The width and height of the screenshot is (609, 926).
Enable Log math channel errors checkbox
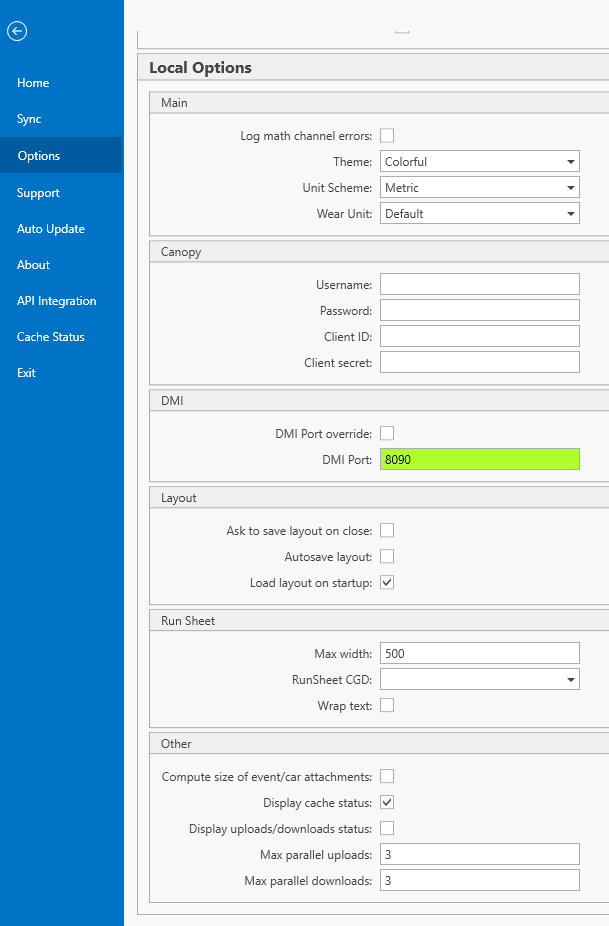point(387,136)
